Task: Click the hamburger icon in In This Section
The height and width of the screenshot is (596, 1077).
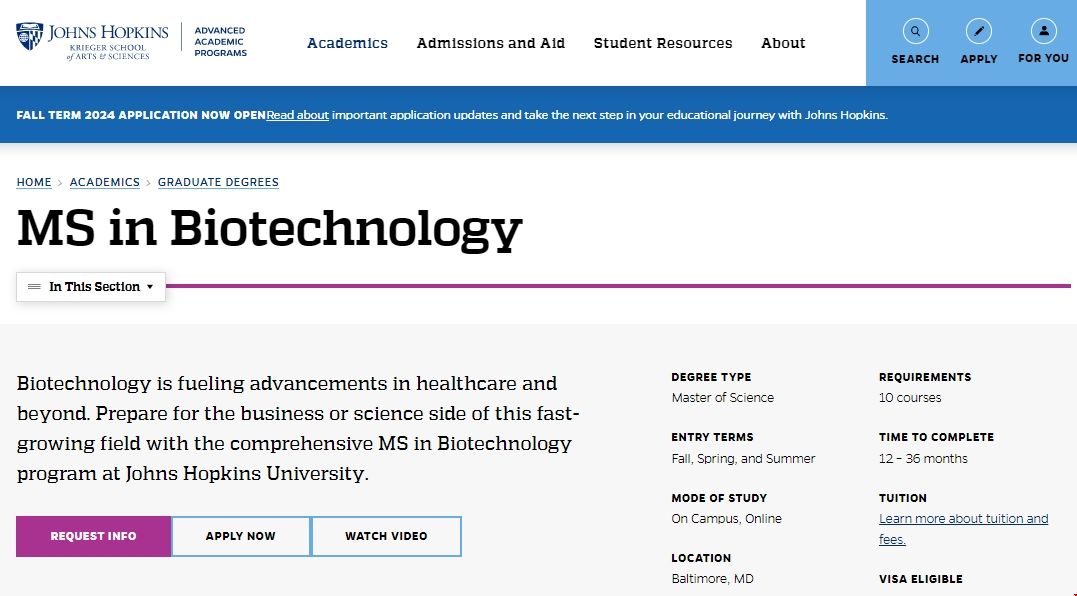Action: 36,287
